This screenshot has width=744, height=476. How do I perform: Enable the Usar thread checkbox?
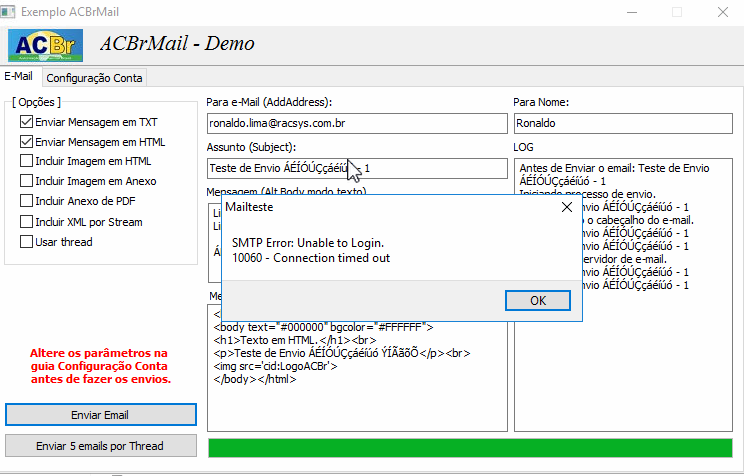27,242
